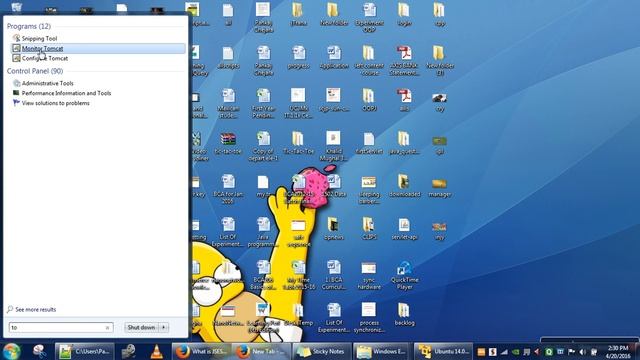Open the 1.BCA Curricul... Word document

(333, 275)
